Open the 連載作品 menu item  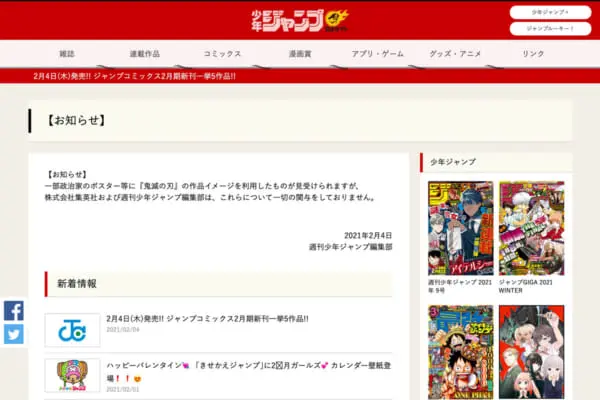coord(145,54)
